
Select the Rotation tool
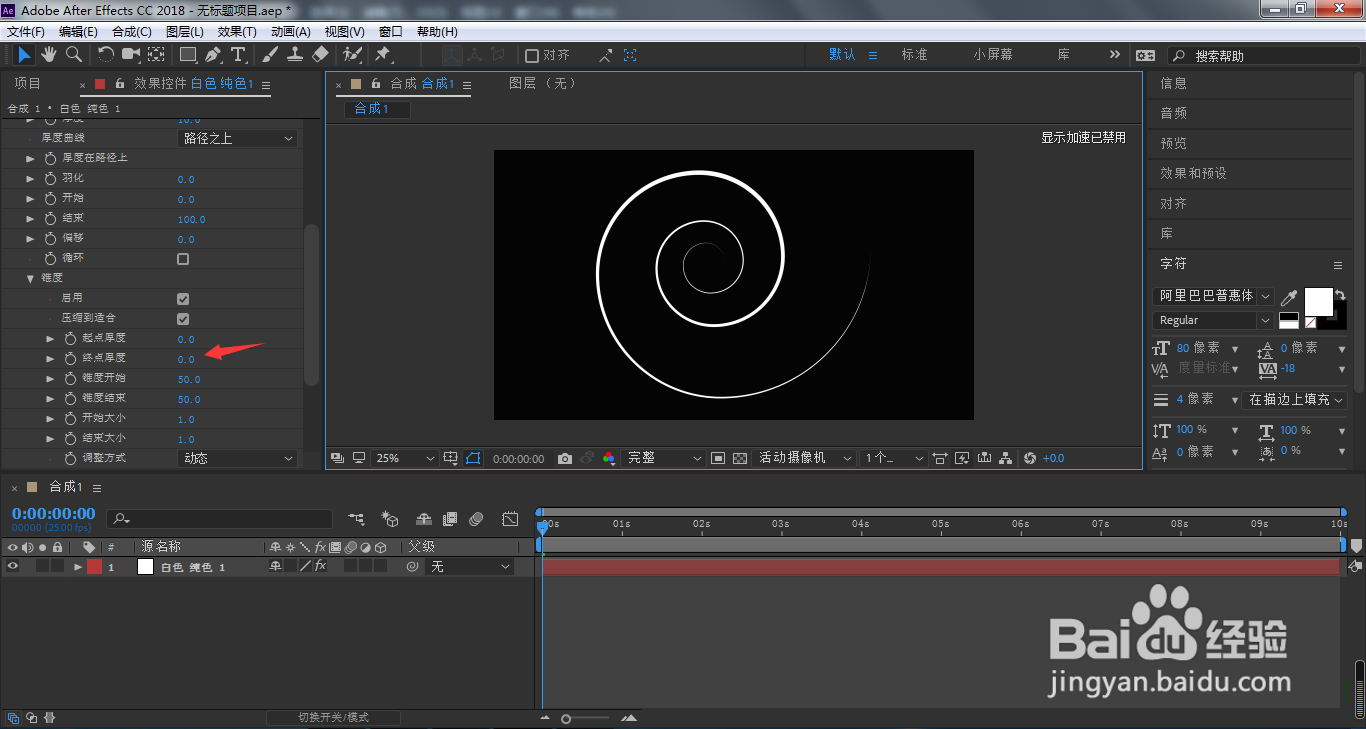pos(106,55)
